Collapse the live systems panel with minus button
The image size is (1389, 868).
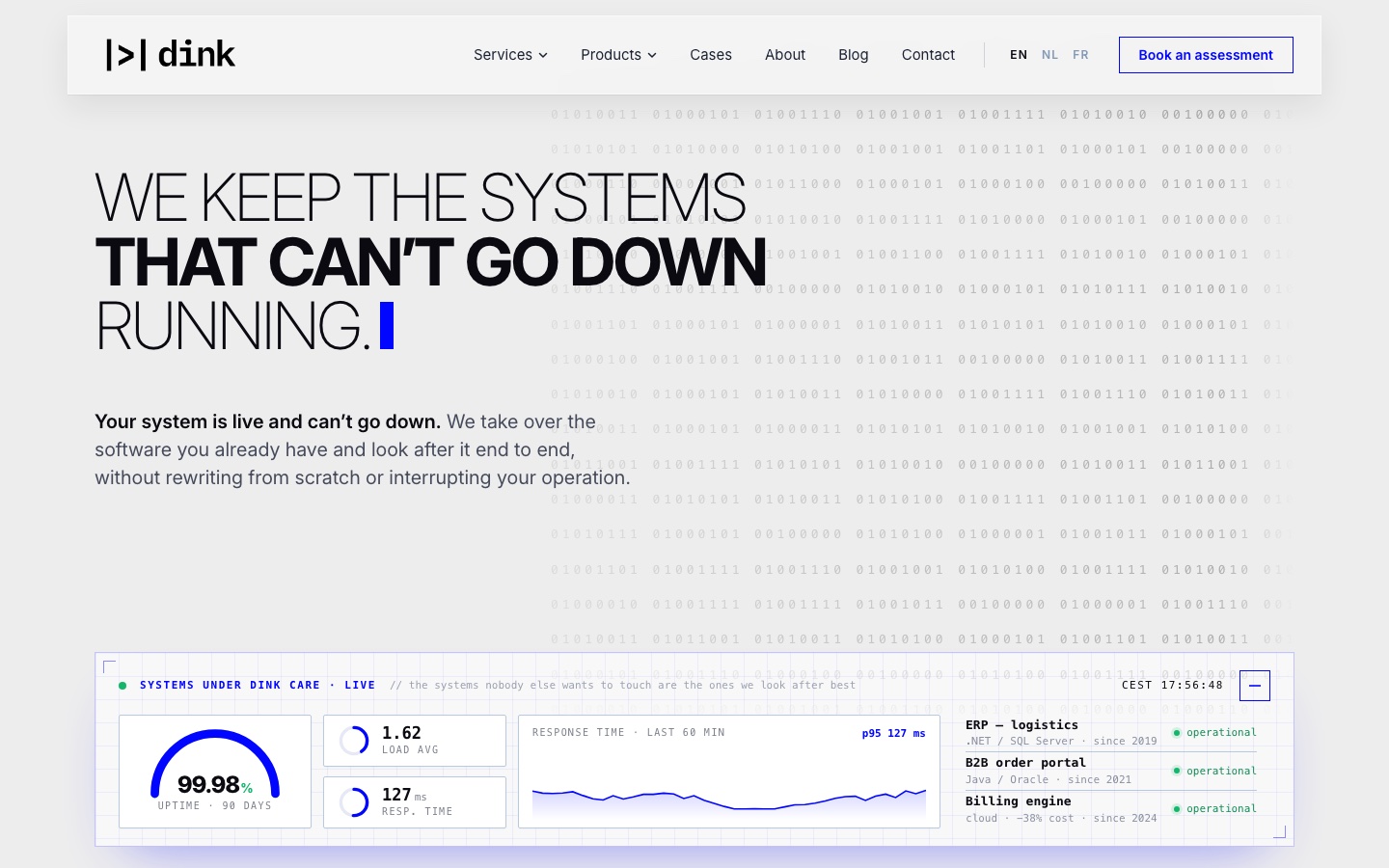tap(1255, 686)
